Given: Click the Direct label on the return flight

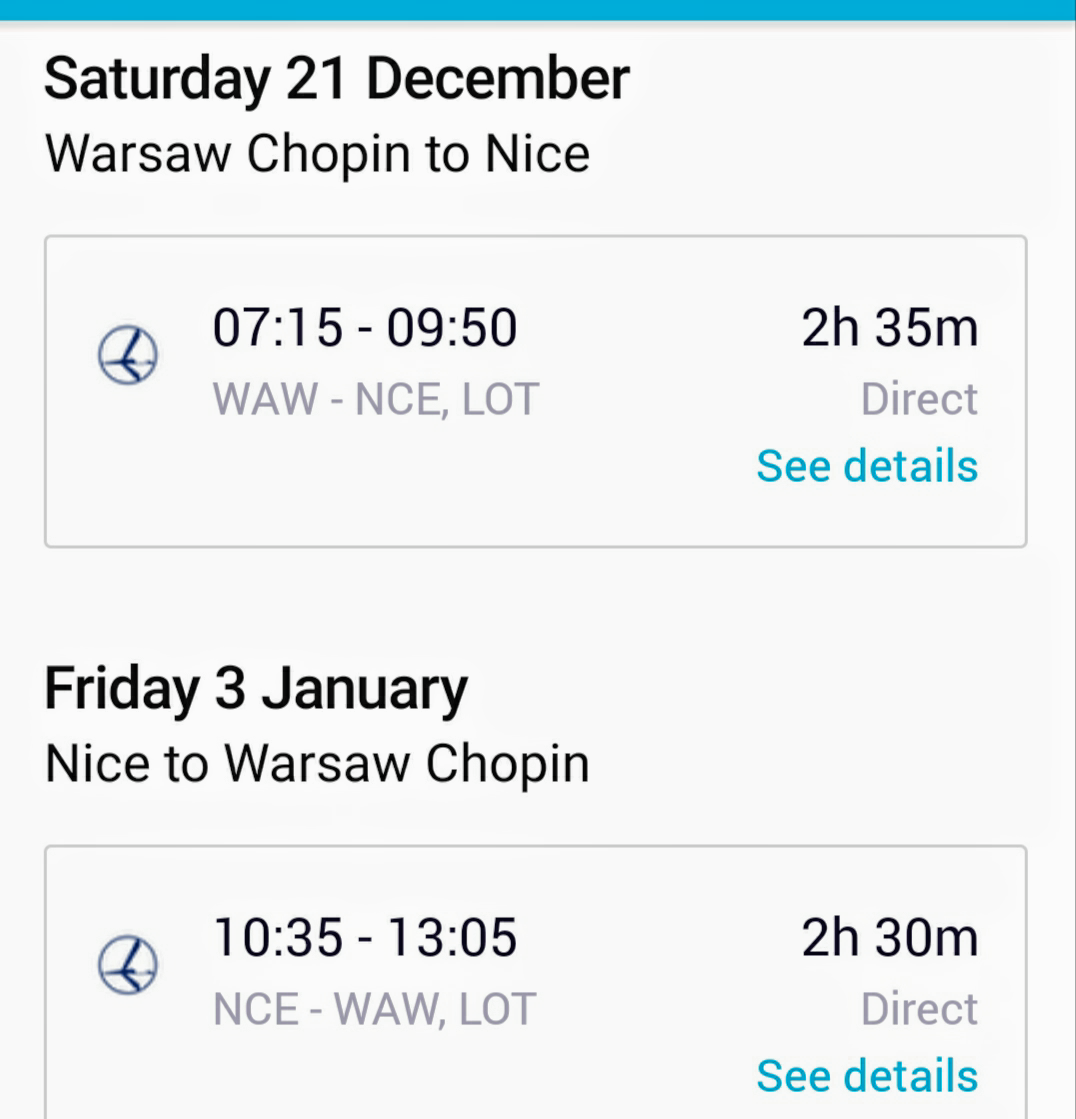Looking at the screenshot, I should point(919,1010).
